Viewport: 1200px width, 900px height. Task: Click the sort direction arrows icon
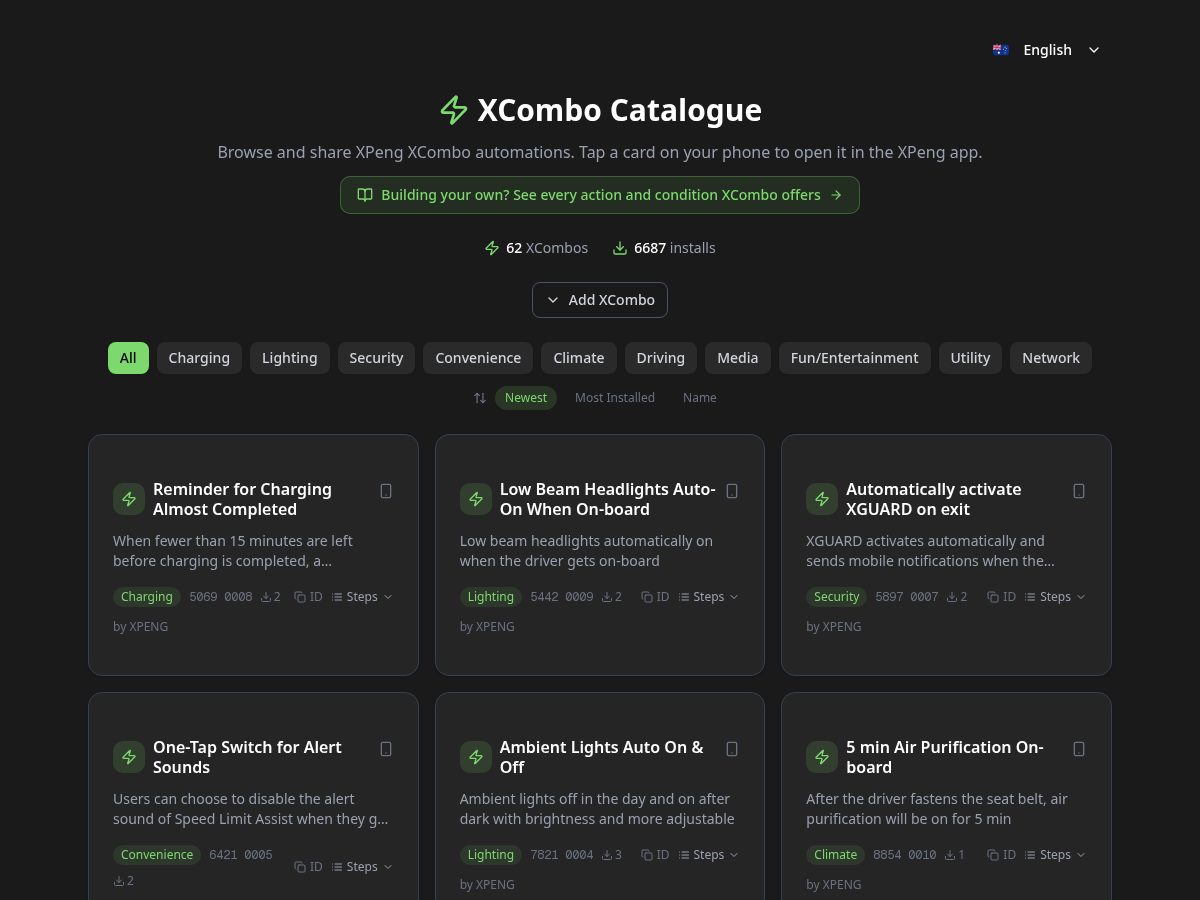click(x=480, y=398)
